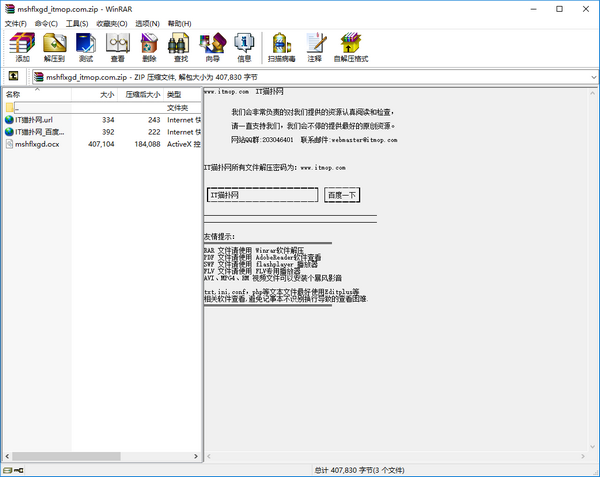
Task: Click the file list scroll right arrow
Action: pos(196,456)
